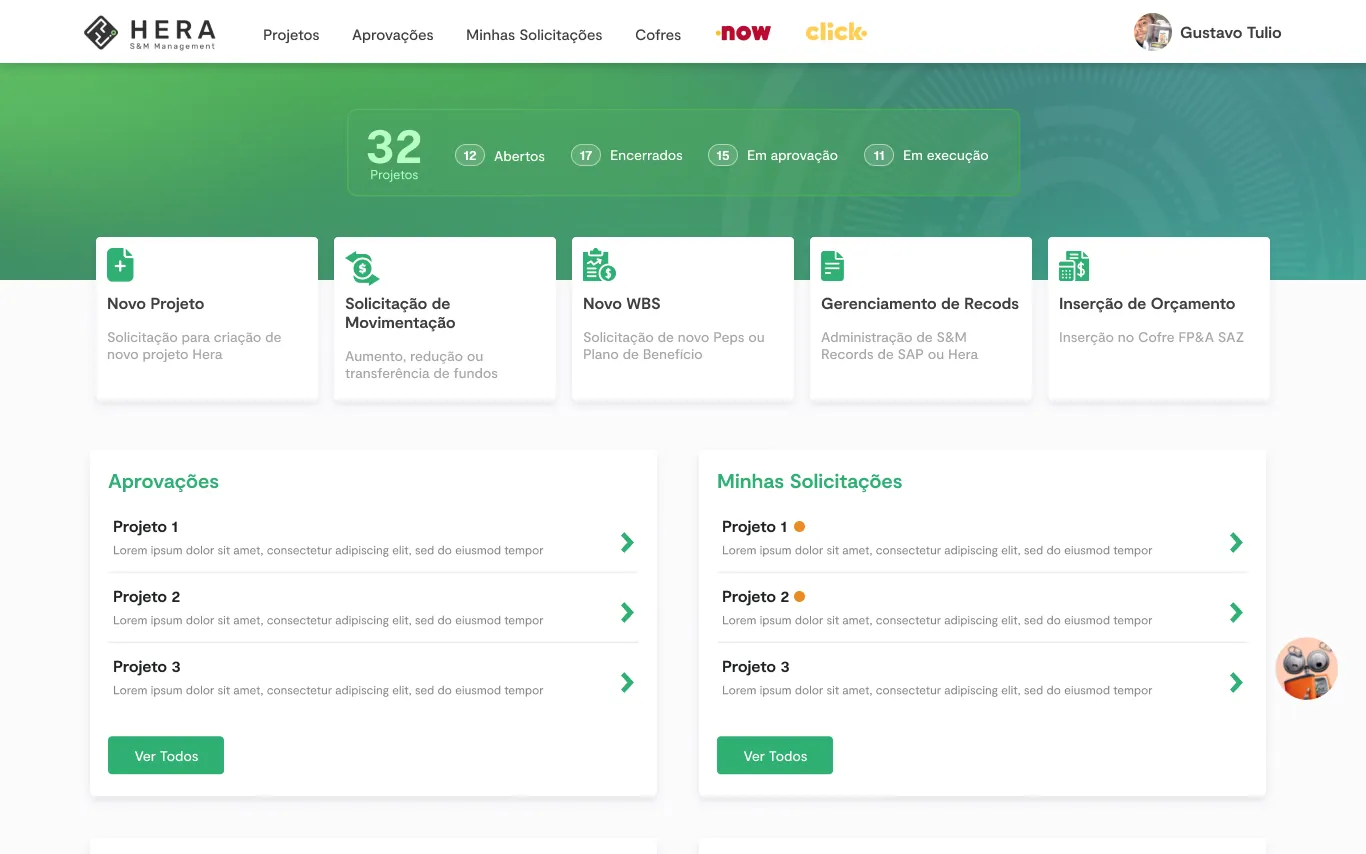This screenshot has height=854, width=1366.
Task: Filter by 12 Abertos projects
Action: pyautogui.click(x=500, y=156)
